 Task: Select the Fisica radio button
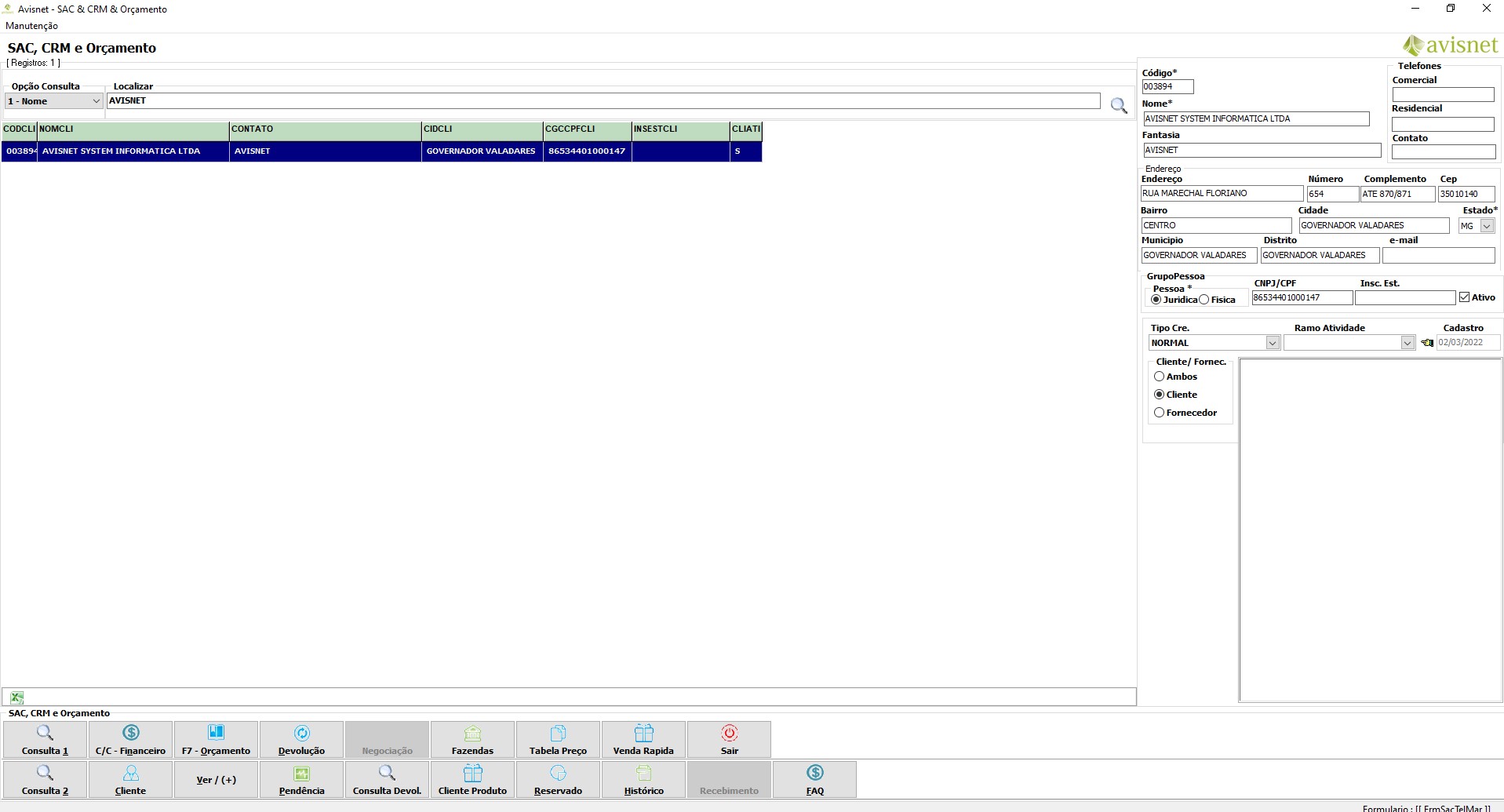pyautogui.click(x=1204, y=300)
